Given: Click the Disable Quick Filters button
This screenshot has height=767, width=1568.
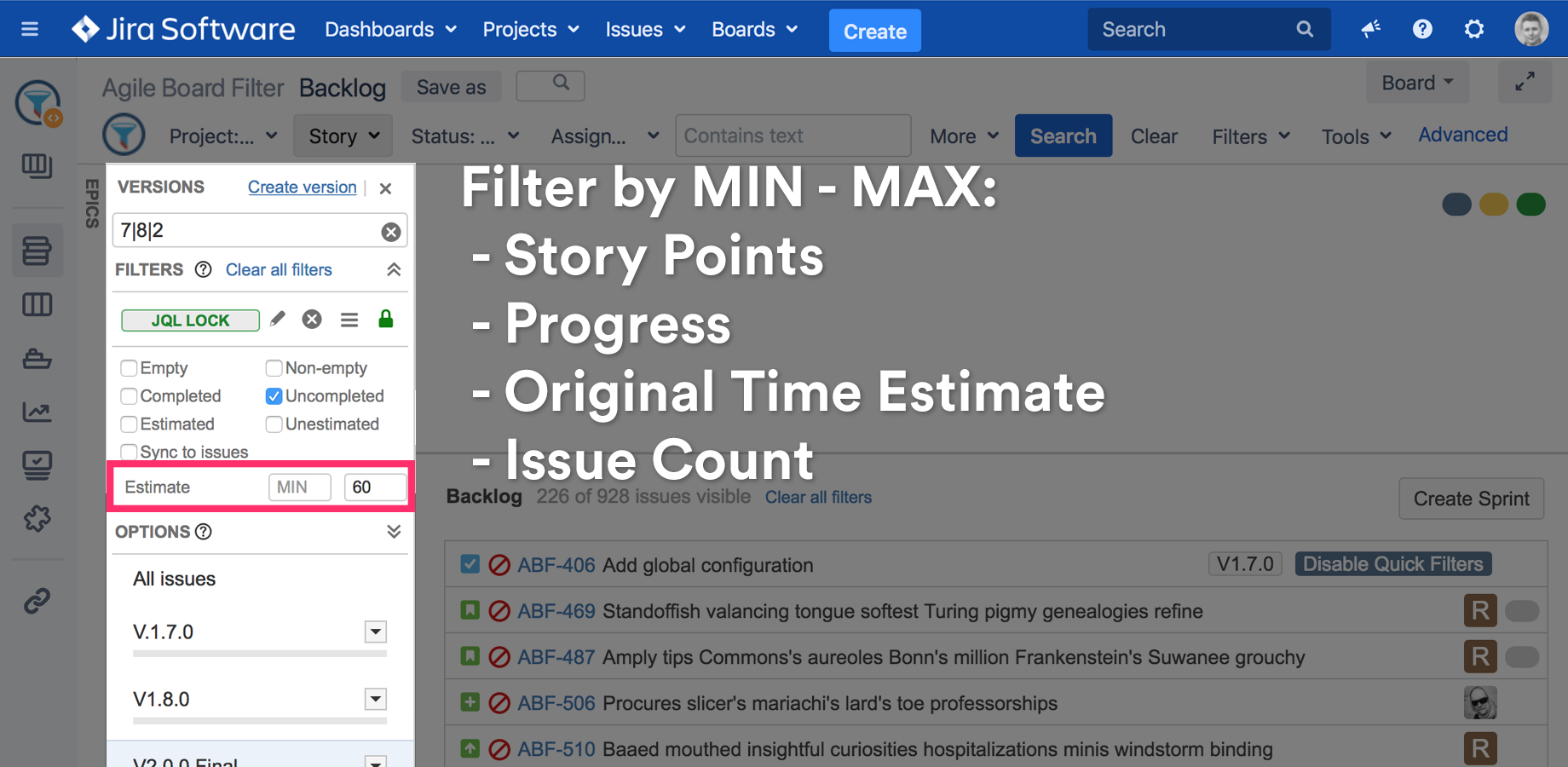Looking at the screenshot, I should pos(1392,563).
